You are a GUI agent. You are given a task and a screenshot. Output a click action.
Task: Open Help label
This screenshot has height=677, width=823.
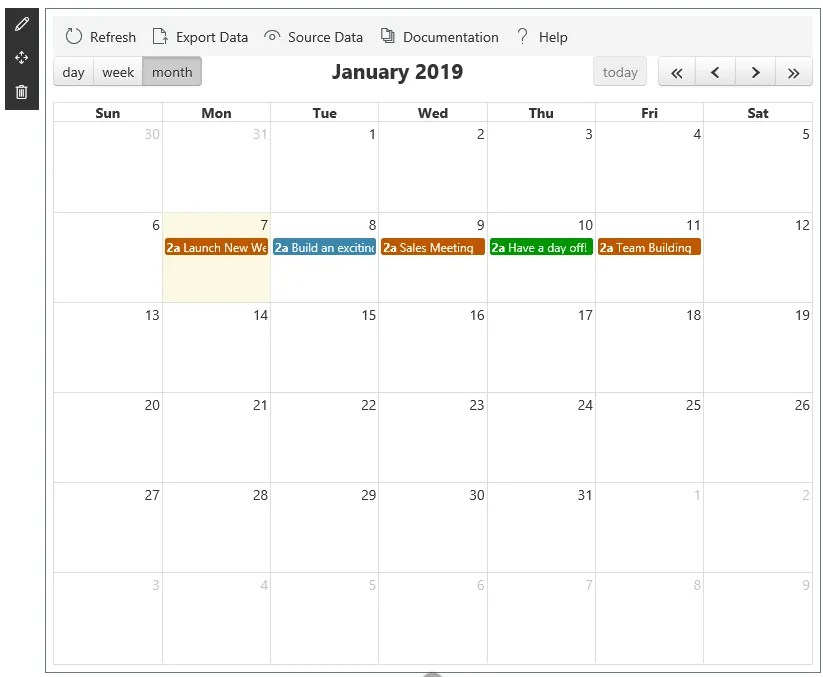pyautogui.click(x=553, y=37)
